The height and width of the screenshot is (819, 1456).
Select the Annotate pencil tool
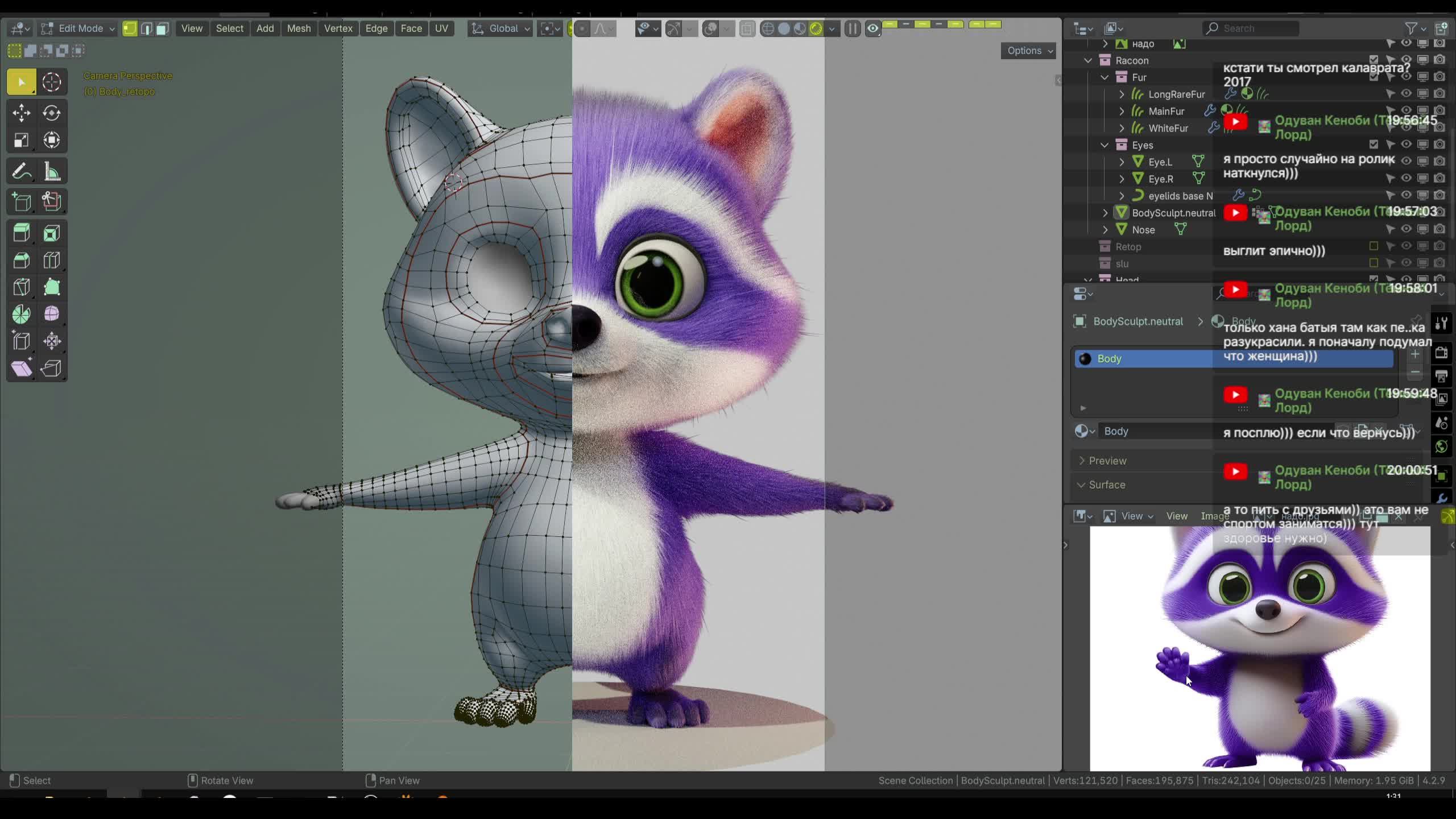click(x=22, y=171)
